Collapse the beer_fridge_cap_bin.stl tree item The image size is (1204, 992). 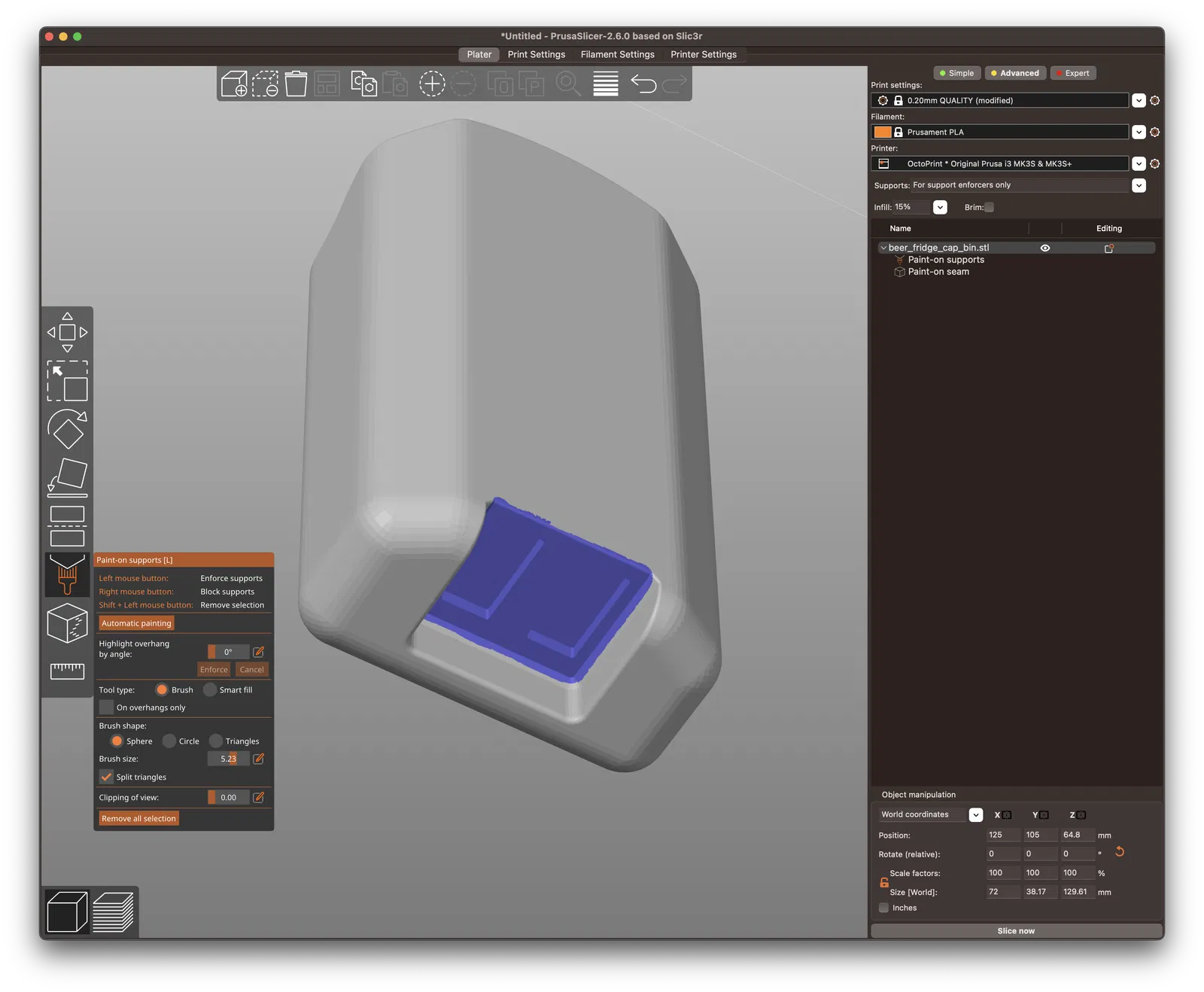click(883, 248)
